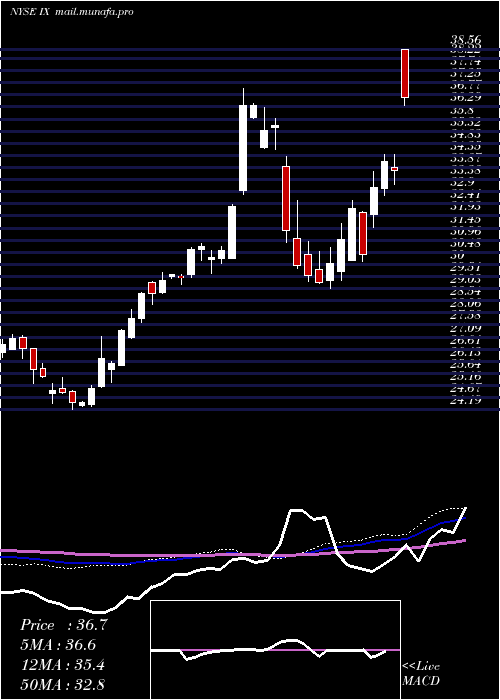The image size is (500, 700).
Task: Click the Live MACD inset panel
Action: (275, 650)
